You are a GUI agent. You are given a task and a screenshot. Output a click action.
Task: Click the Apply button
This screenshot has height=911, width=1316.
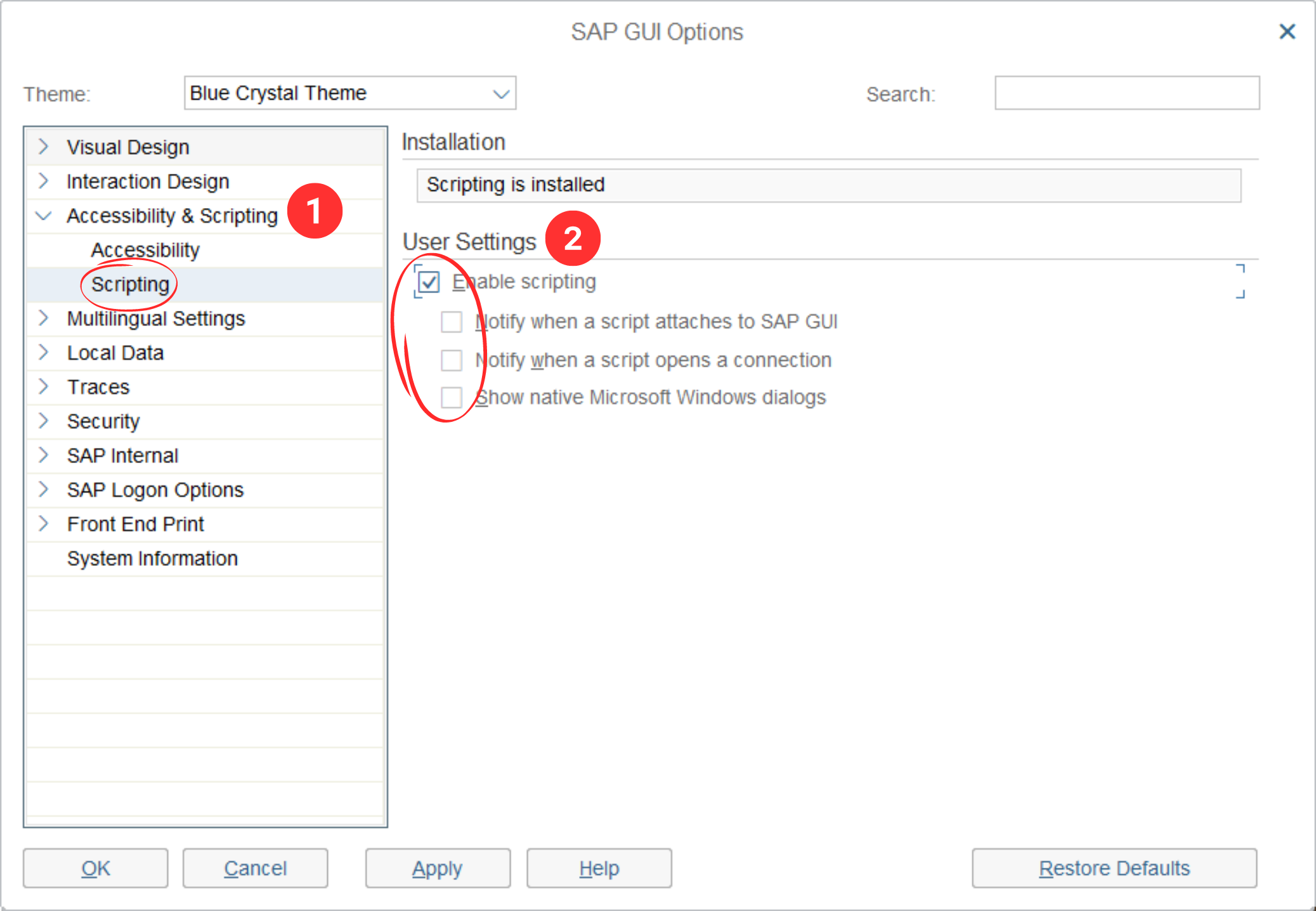click(x=437, y=868)
